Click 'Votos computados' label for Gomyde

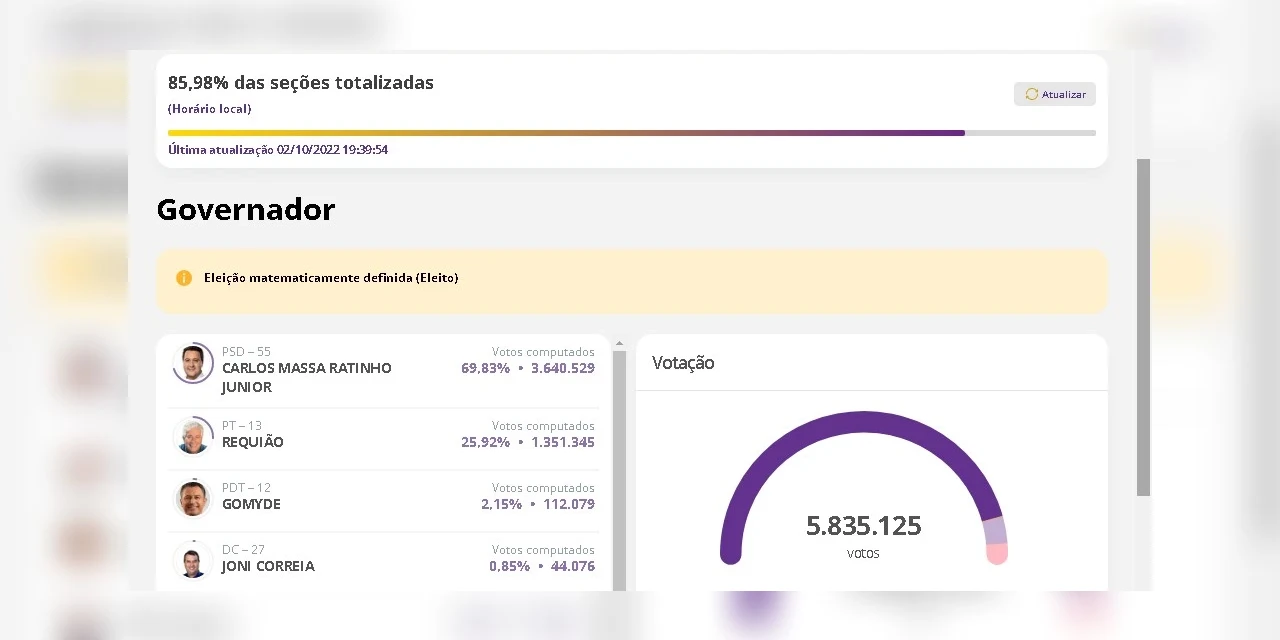pos(543,488)
